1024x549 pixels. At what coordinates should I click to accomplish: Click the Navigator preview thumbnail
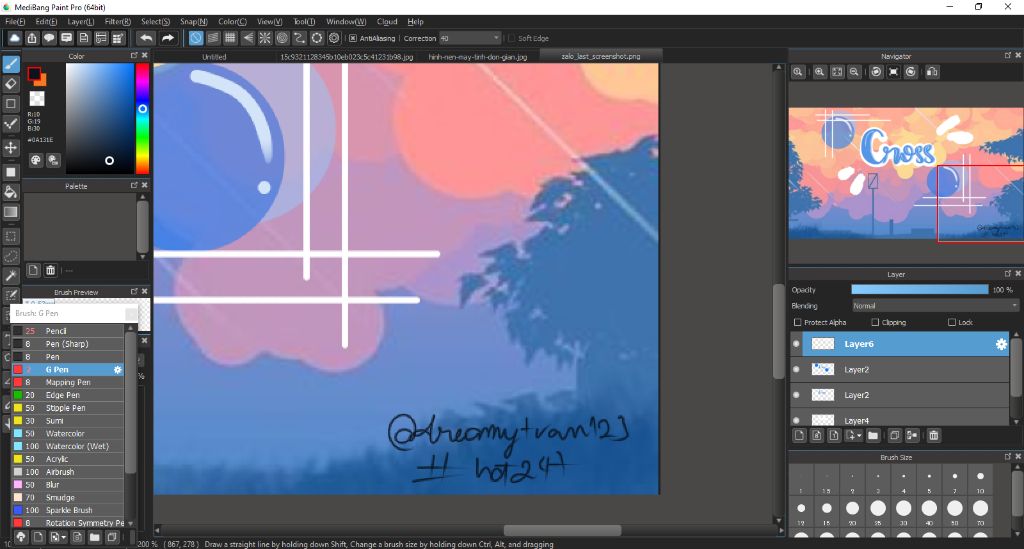[x=906, y=174]
